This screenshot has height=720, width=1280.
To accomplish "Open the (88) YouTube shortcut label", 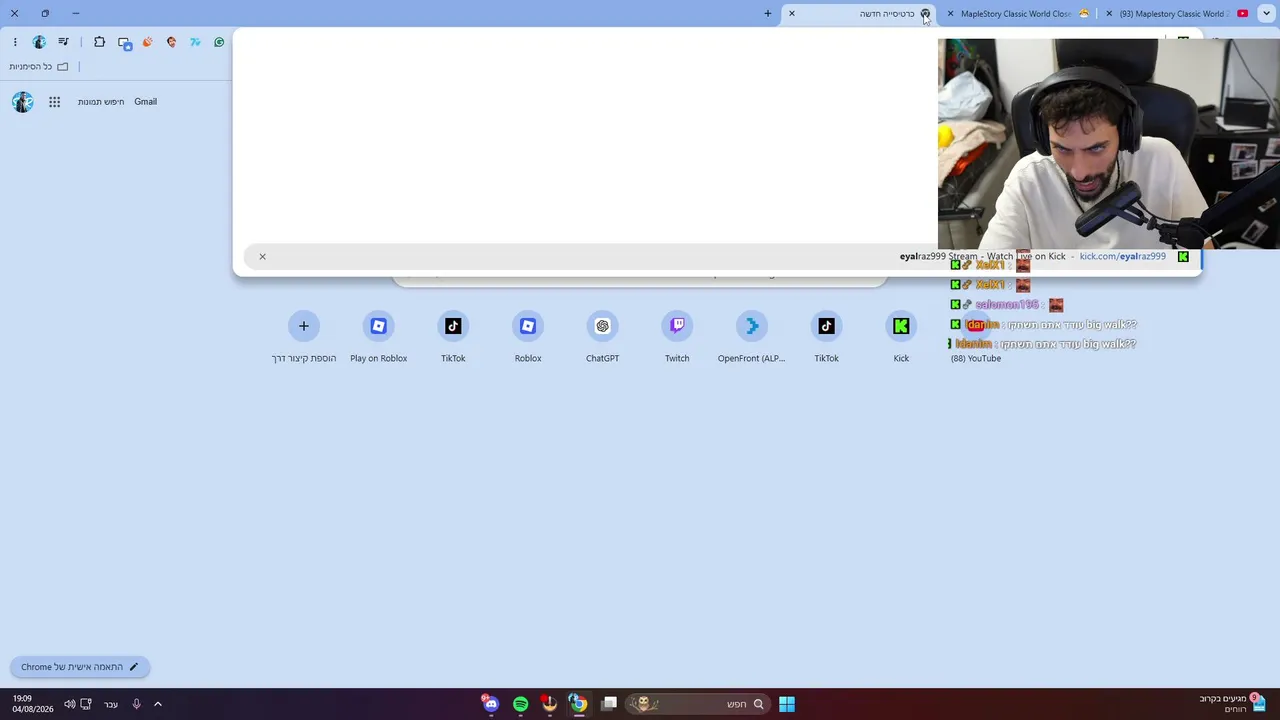I will pyautogui.click(x=976, y=358).
